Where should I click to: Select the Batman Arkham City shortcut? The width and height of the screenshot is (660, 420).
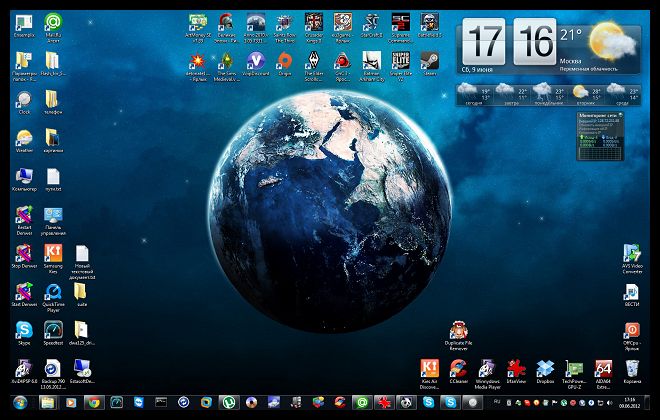point(372,66)
